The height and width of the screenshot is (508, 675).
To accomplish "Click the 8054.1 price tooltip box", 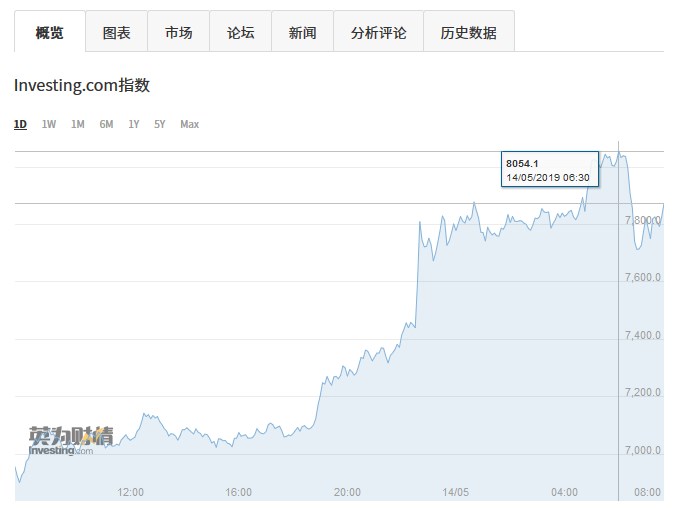I will tap(549, 169).
